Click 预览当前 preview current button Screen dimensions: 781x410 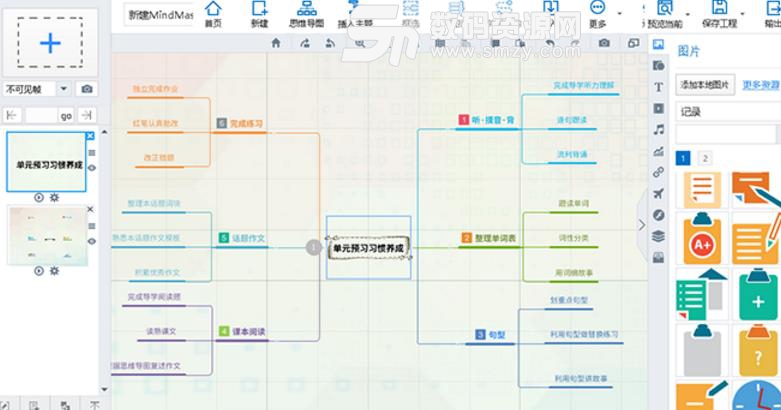665,14
